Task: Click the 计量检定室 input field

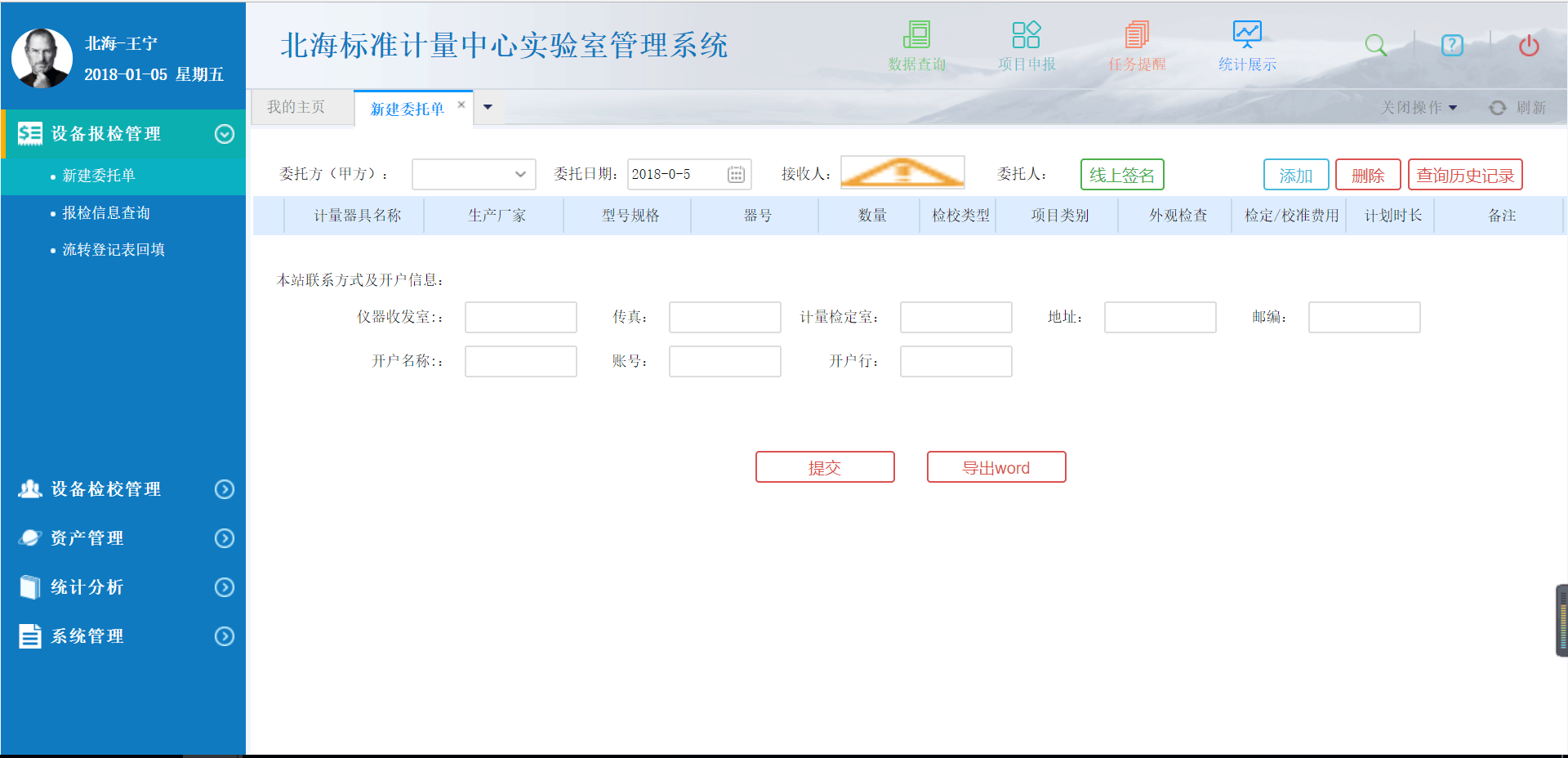Action: click(x=956, y=317)
